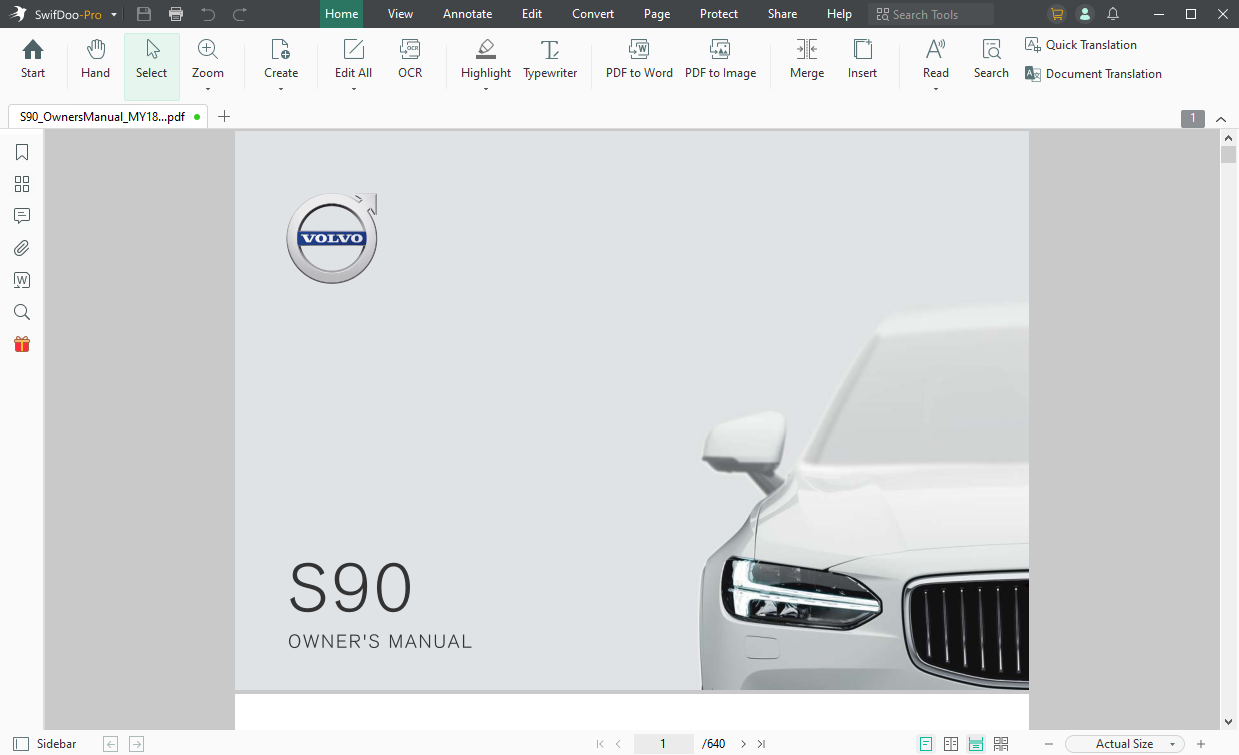Image resolution: width=1239 pixels, height=755 pixels.
Task: Open the Comments sidebar panel
Action: point(22,216)
